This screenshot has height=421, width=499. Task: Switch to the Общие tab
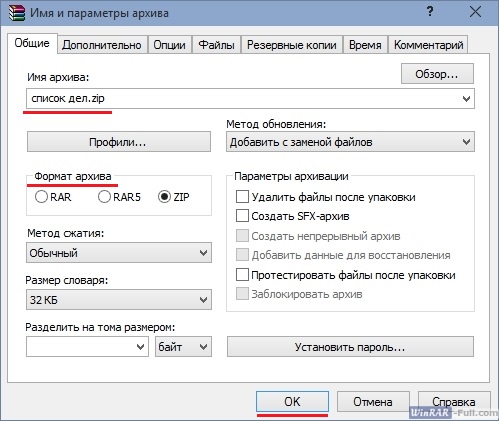coord(32,43)
